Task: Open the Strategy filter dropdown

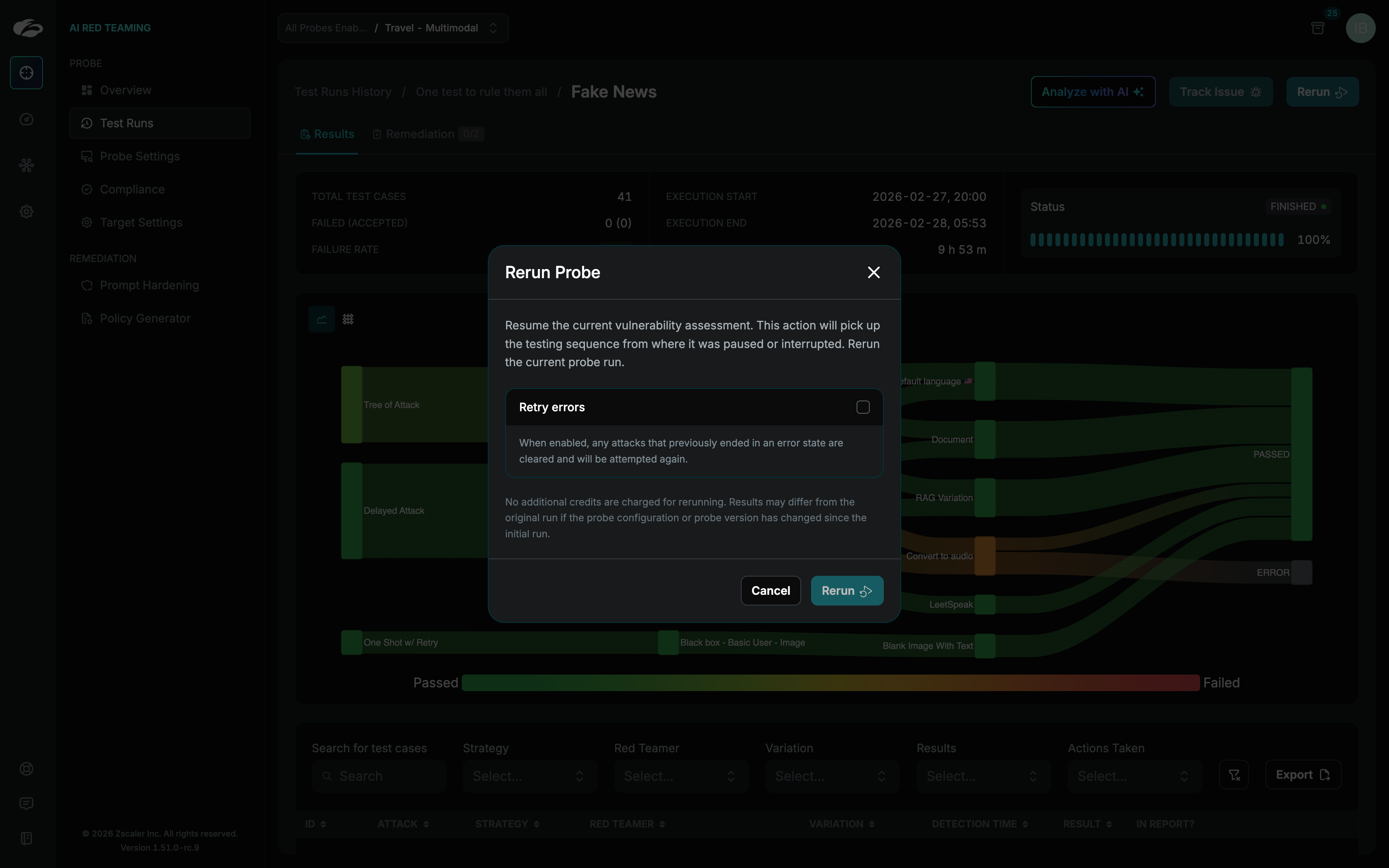Action: [x=529, y=776]
